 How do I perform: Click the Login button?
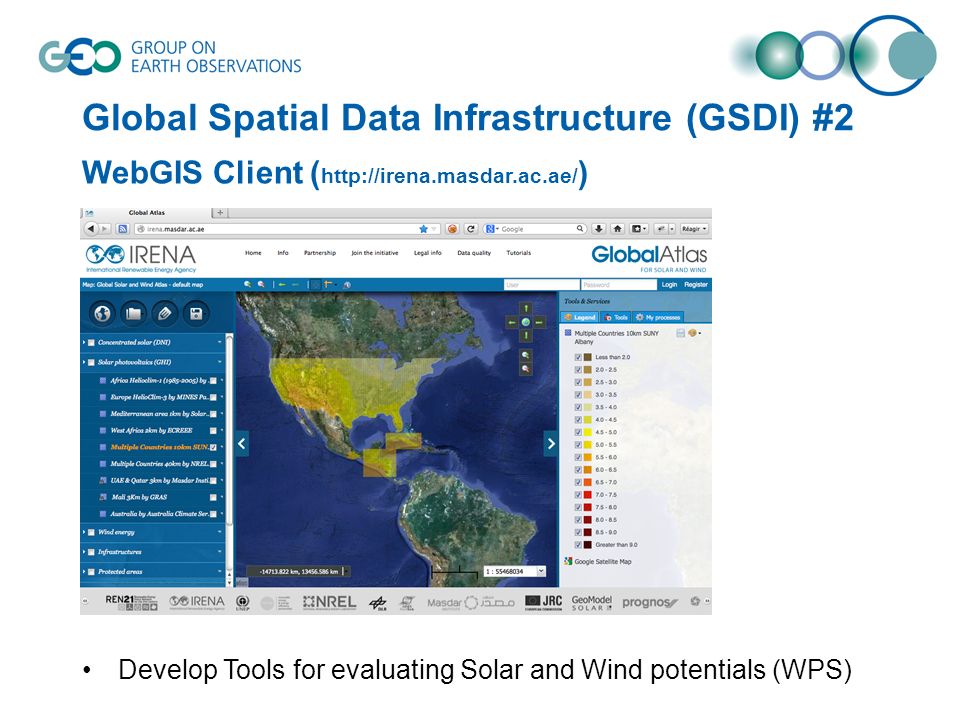point(669,285)
